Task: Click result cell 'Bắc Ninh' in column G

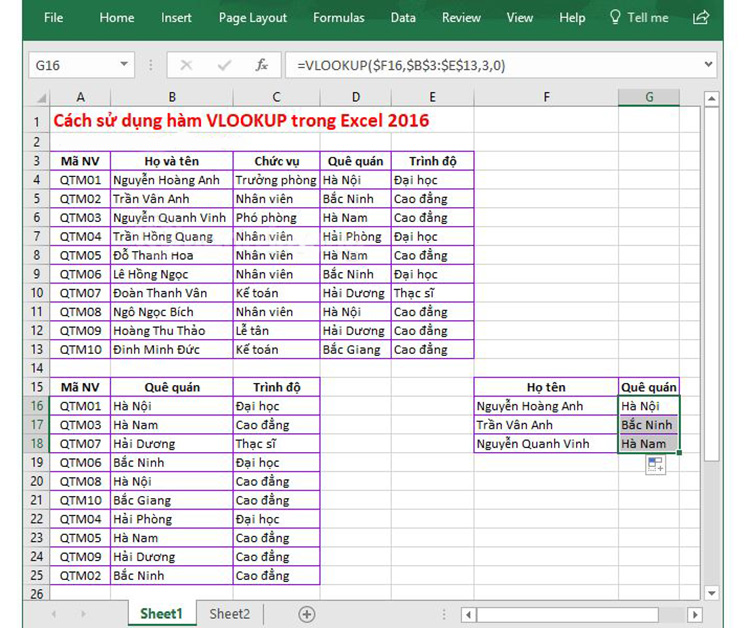Action: [x=649, y=425]
